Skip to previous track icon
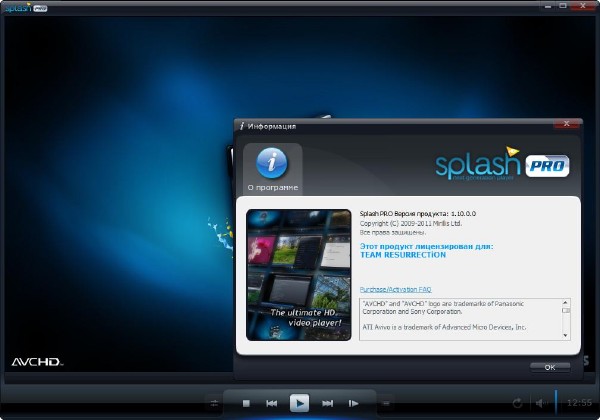Screen dimensions: 600x420 point(272,403)
